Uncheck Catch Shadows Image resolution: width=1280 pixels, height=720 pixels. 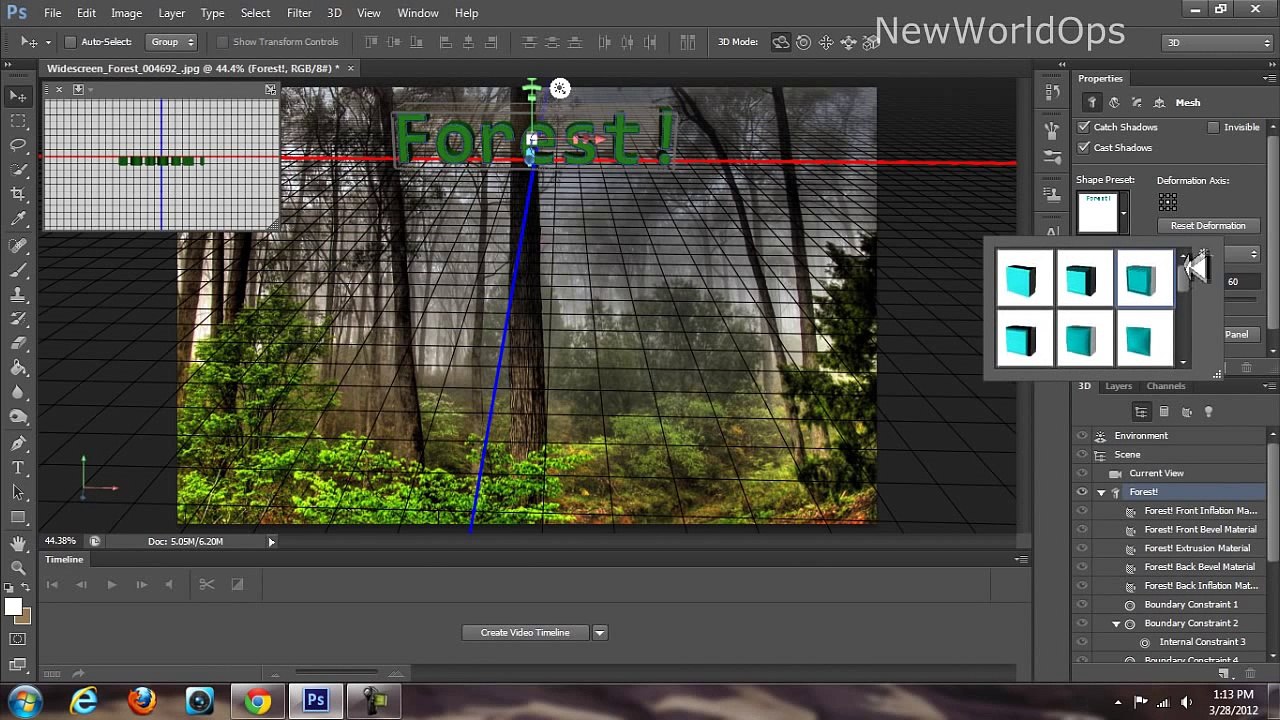click(x=1084, y=127)
